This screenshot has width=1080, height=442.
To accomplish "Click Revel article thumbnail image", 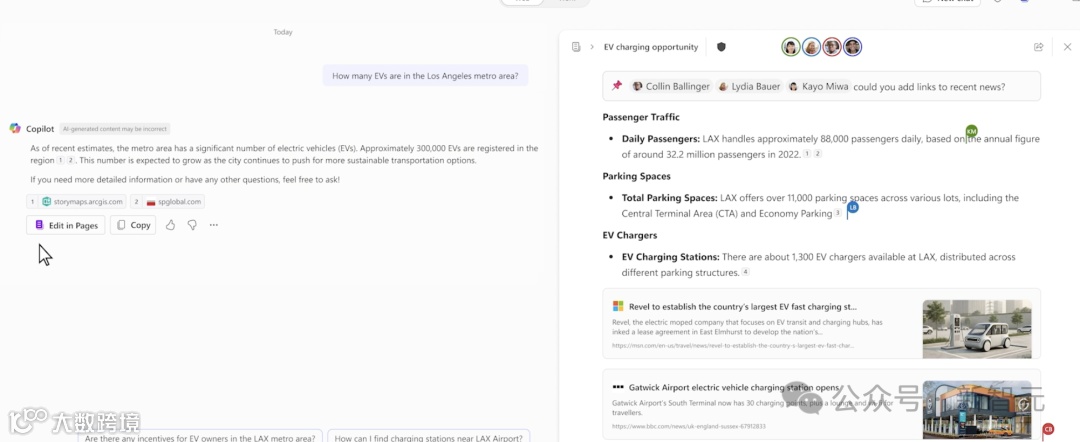I will click(977, 328).
